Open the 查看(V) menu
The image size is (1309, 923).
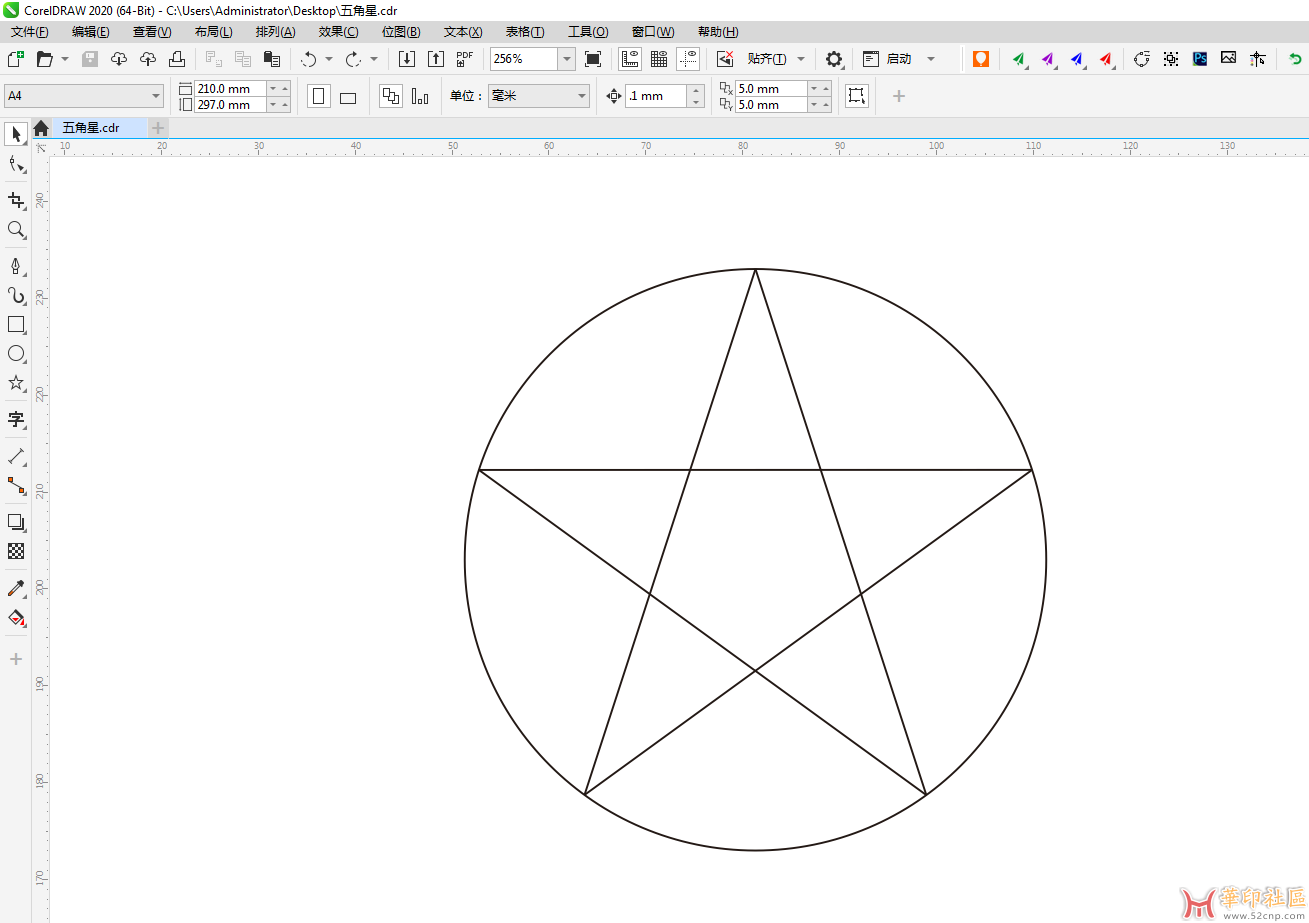point(152,32)
